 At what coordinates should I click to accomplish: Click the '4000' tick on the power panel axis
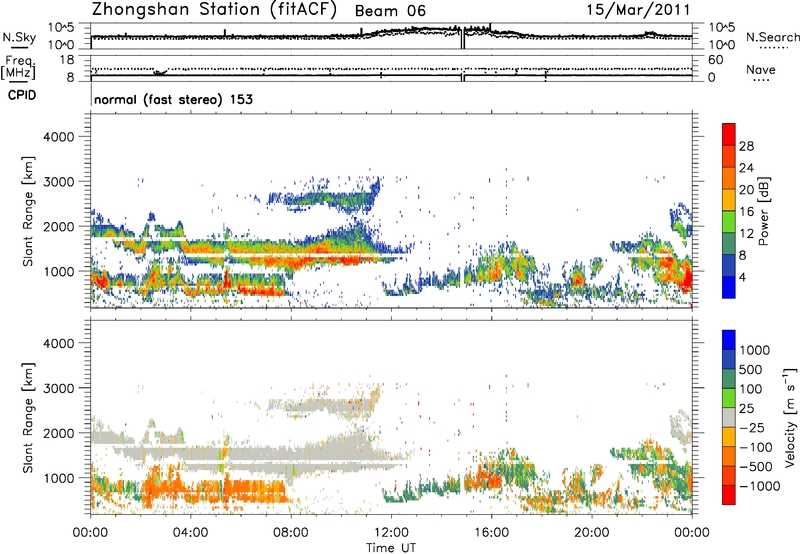(x=58, y=137)
